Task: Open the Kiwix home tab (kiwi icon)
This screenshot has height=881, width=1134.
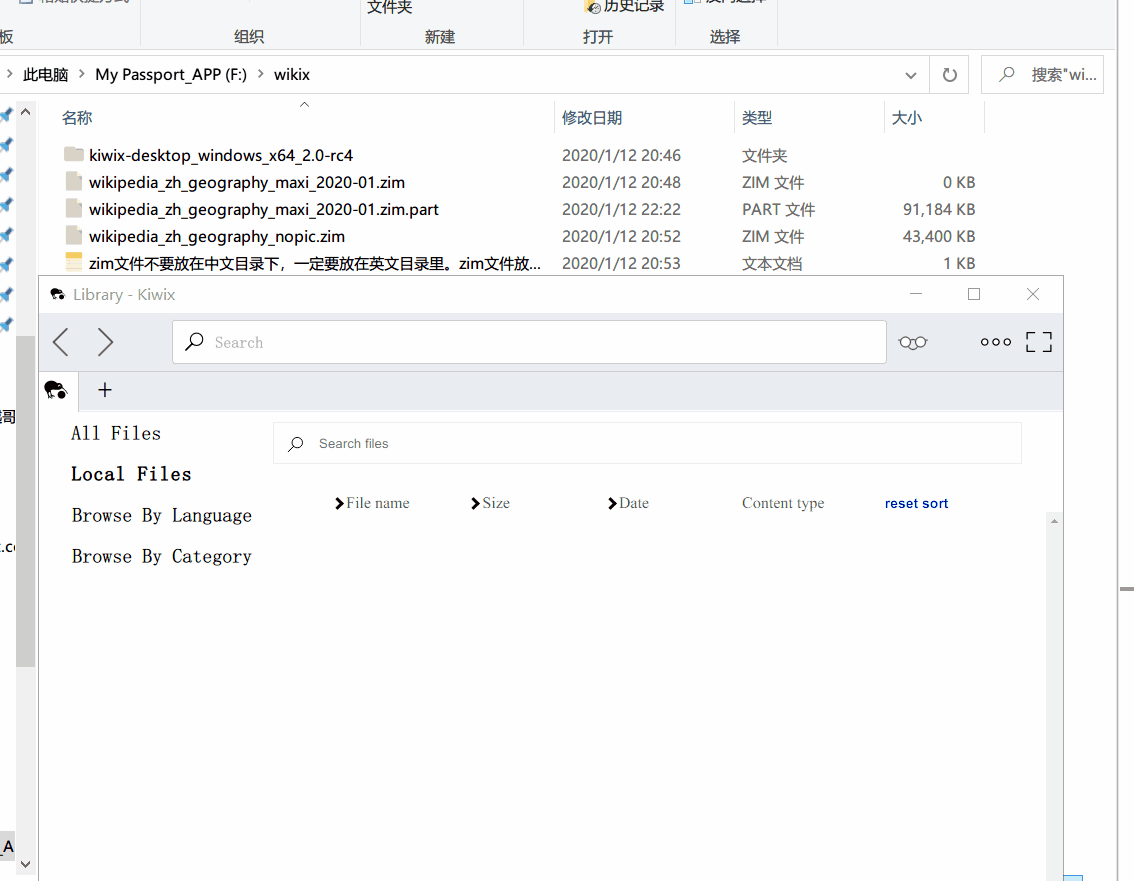Action: point(57,390)
